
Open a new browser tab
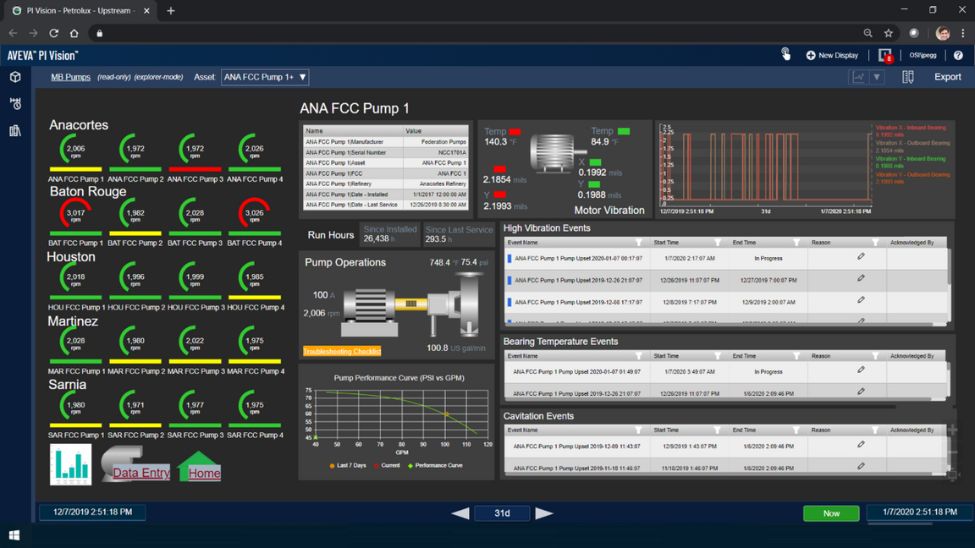170,11
